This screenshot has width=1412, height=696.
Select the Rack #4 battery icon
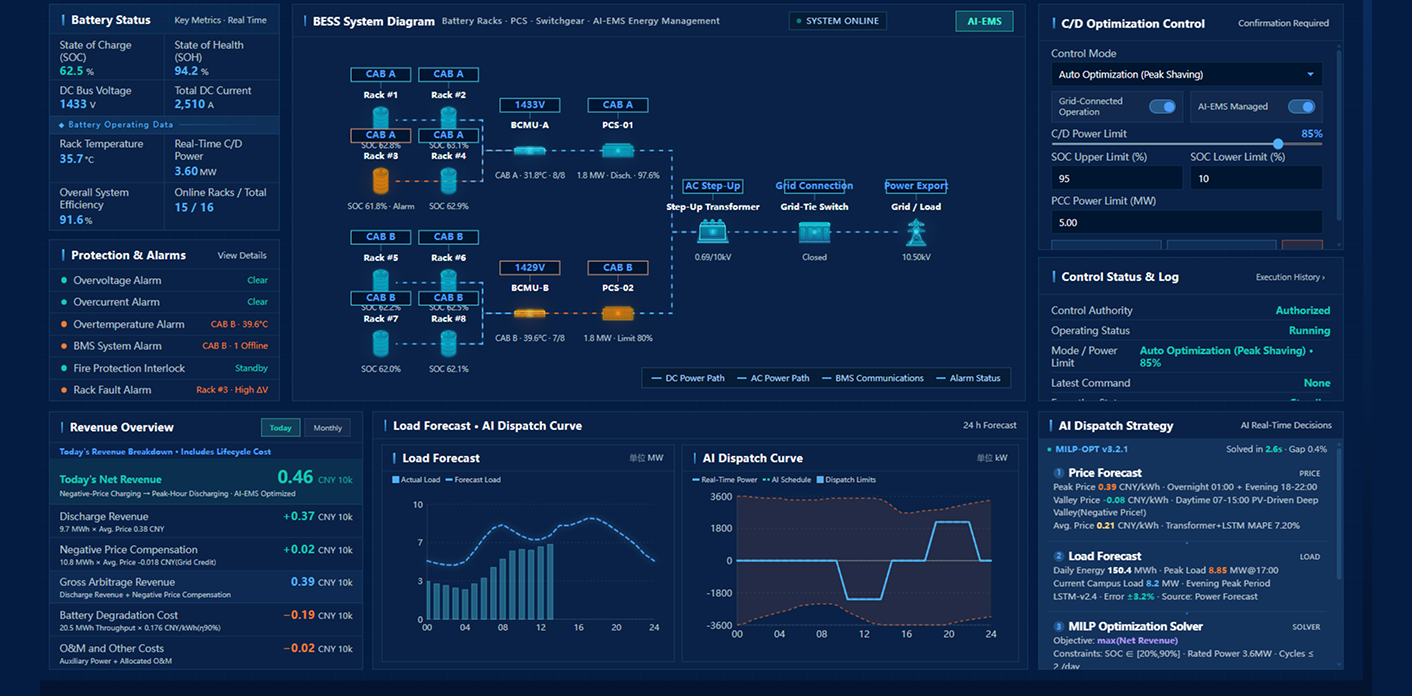click(x=448, y=181)
